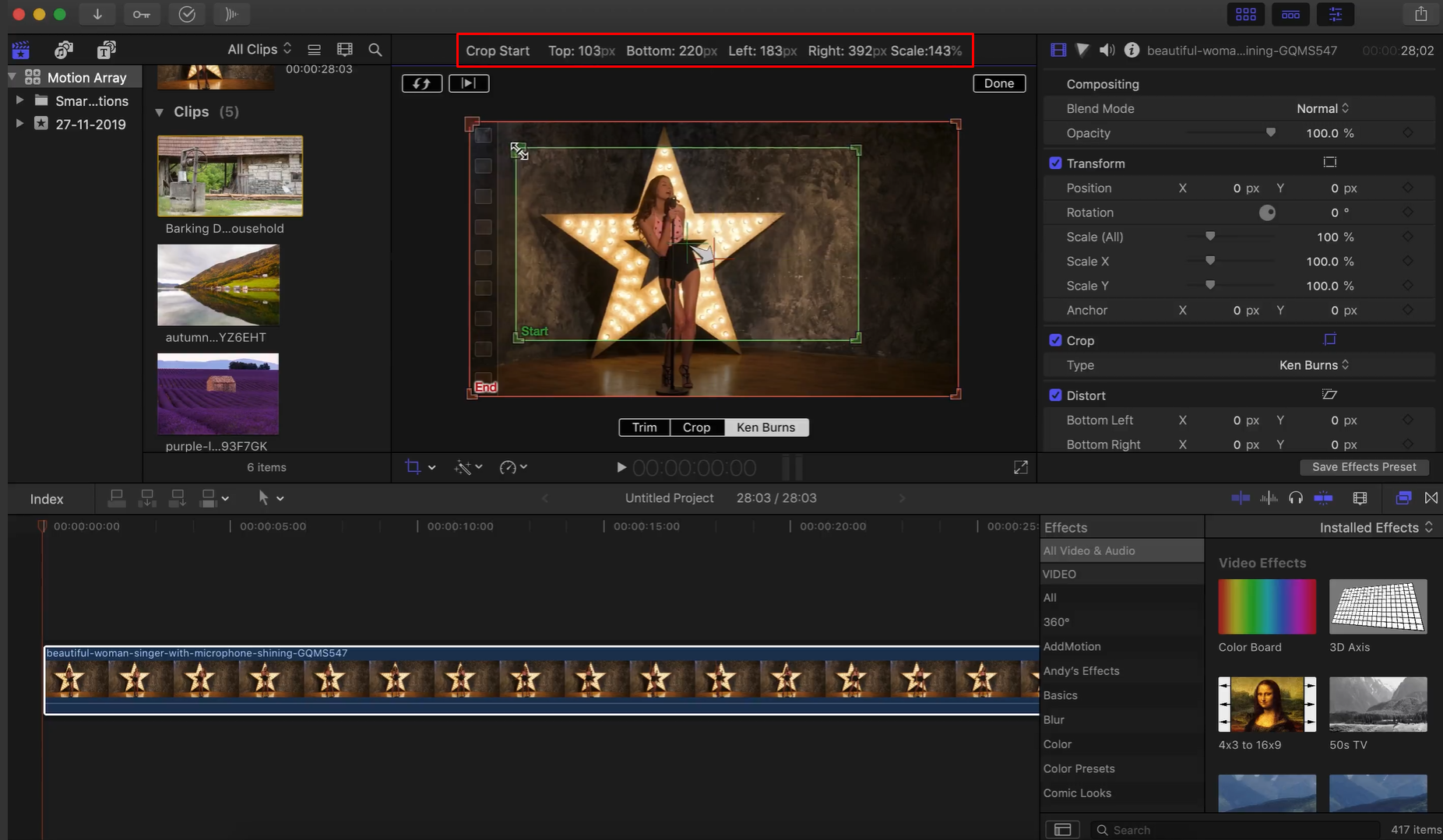Image resolution: width=1443 pixels, height=840 pixels.
Task: Uncheck the Crop effect in the inspector
Action: [x=1056, y=340]
